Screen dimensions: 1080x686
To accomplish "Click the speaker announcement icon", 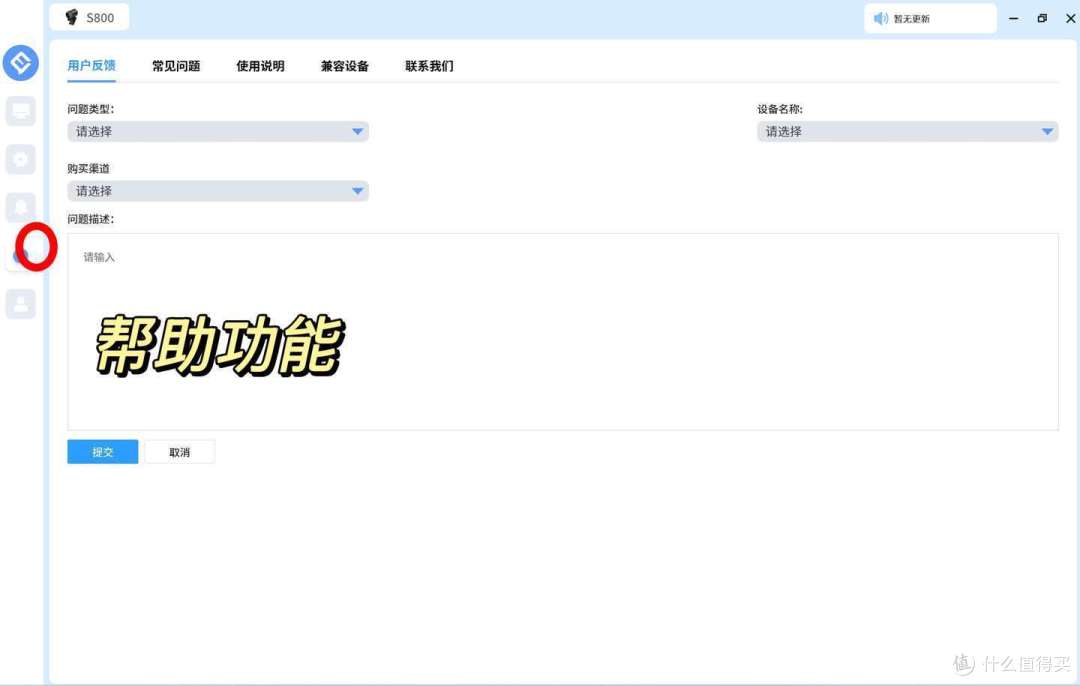I will click(881, 19).
